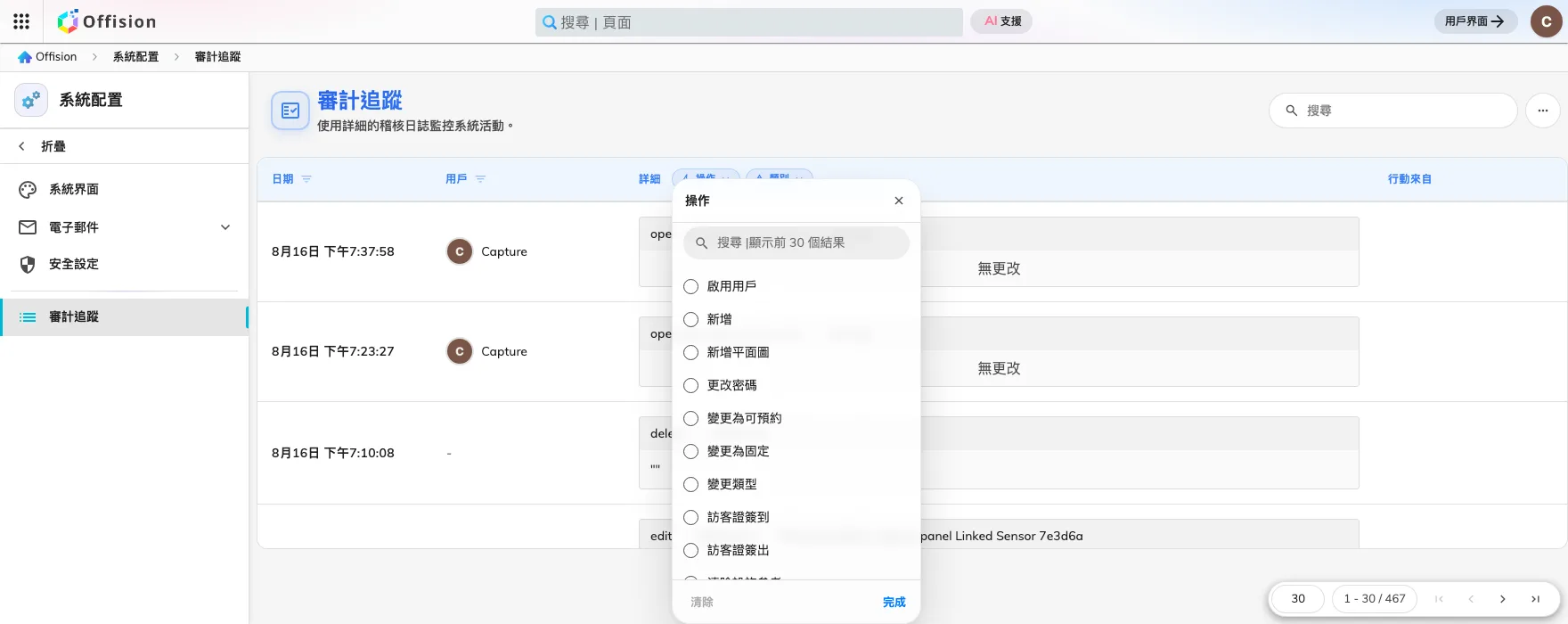Go to the next page arrow
Screen dimensions: 1568x624
click(1503, 599)
